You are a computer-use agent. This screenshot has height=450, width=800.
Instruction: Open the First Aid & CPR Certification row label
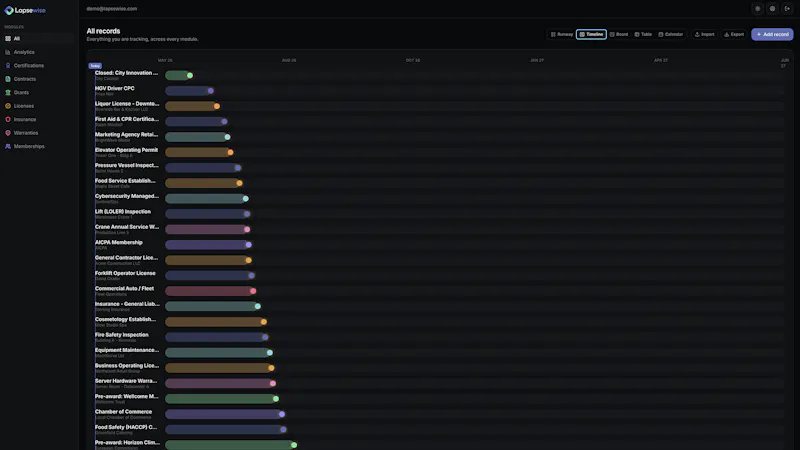pyautogui.click(x=127, y=121)
